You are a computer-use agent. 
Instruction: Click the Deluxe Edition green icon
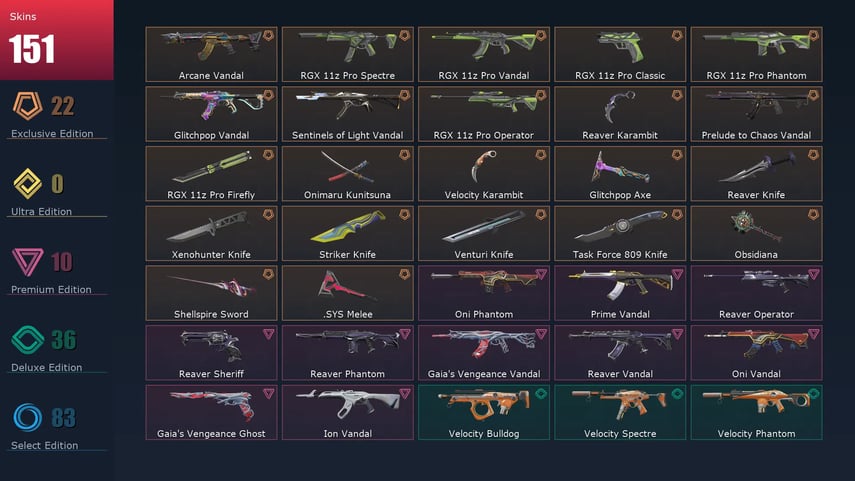[x=27, y=340]
